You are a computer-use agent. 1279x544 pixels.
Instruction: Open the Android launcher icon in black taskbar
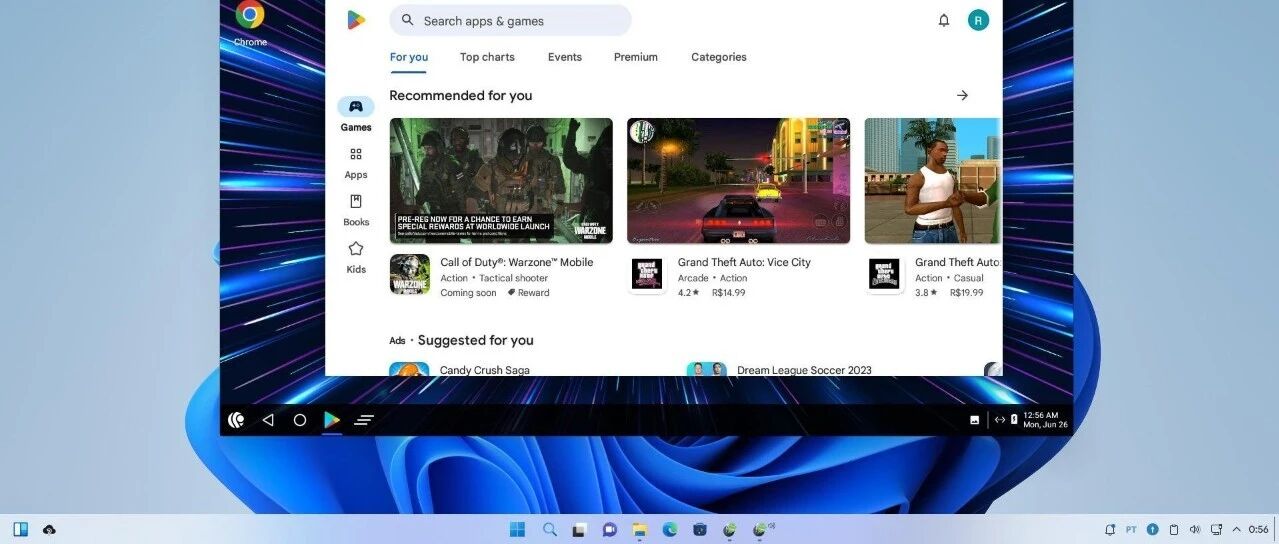(x=236, y=420)
